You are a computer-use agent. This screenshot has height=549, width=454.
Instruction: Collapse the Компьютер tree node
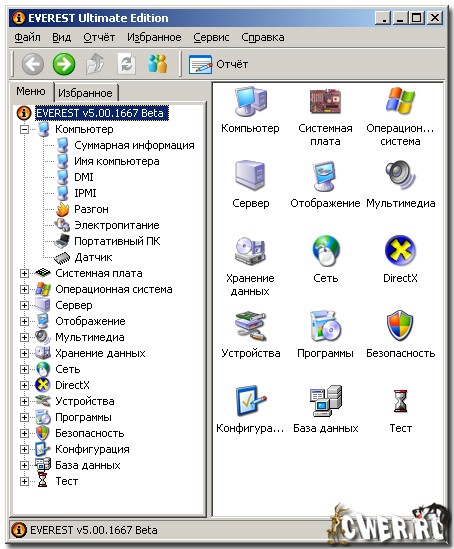click(x=24, y=129)
